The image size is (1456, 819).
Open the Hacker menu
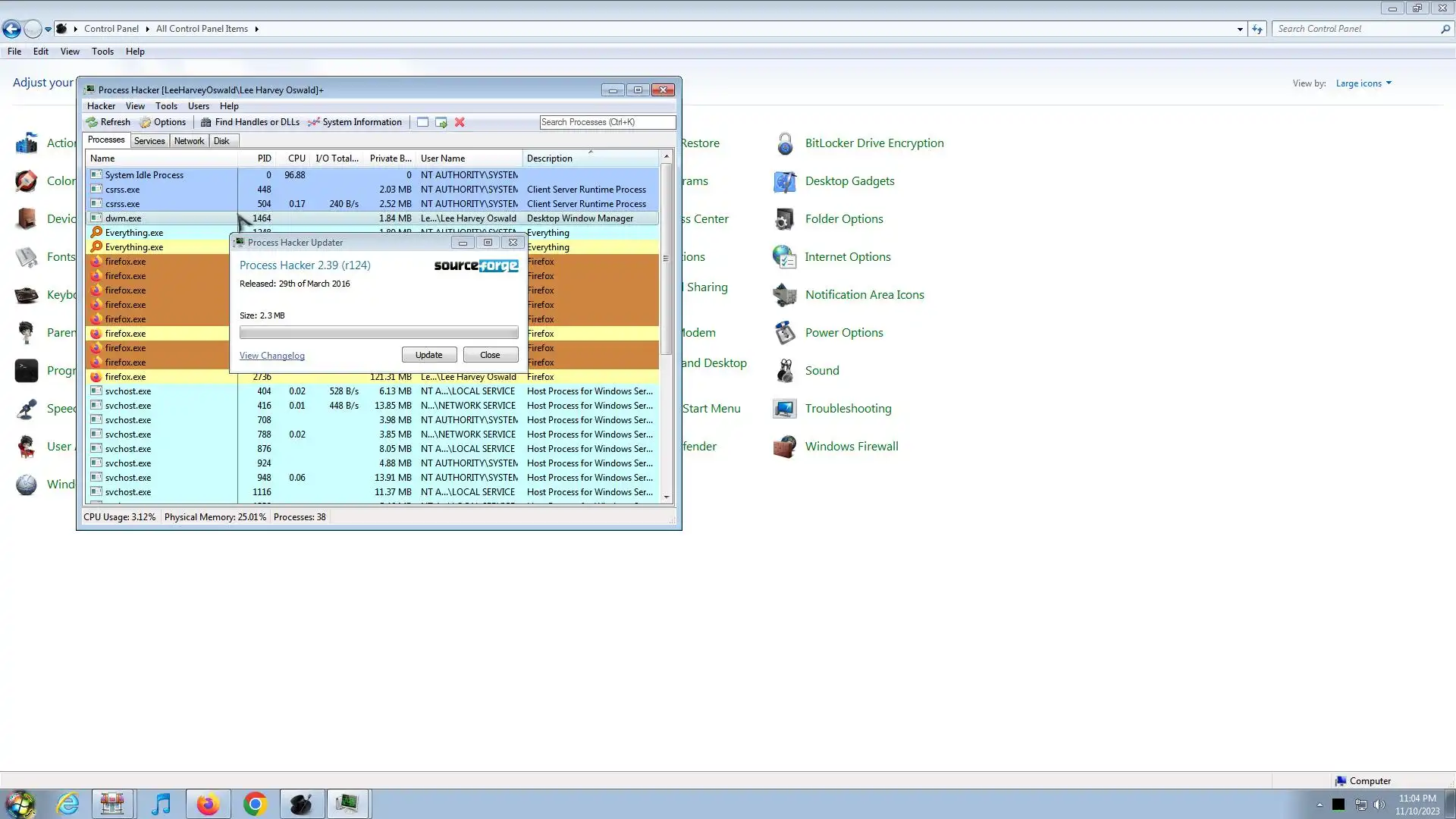coord(101,106)
